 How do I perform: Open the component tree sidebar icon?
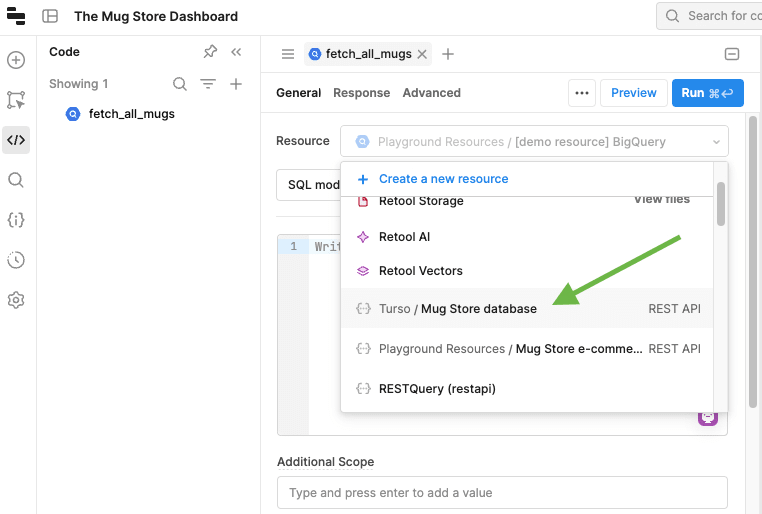(x=16, y=100)
